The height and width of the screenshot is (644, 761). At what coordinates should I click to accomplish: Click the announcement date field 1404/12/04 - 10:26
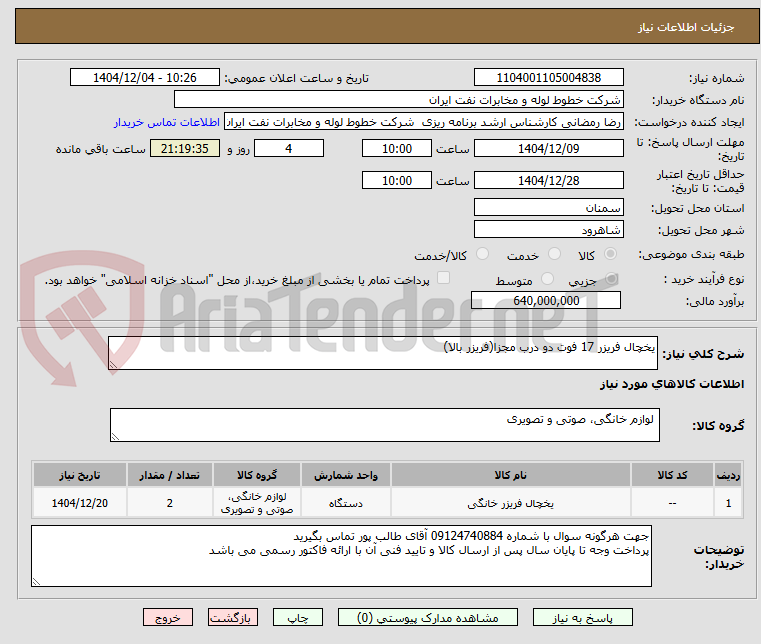click(145, 78)
